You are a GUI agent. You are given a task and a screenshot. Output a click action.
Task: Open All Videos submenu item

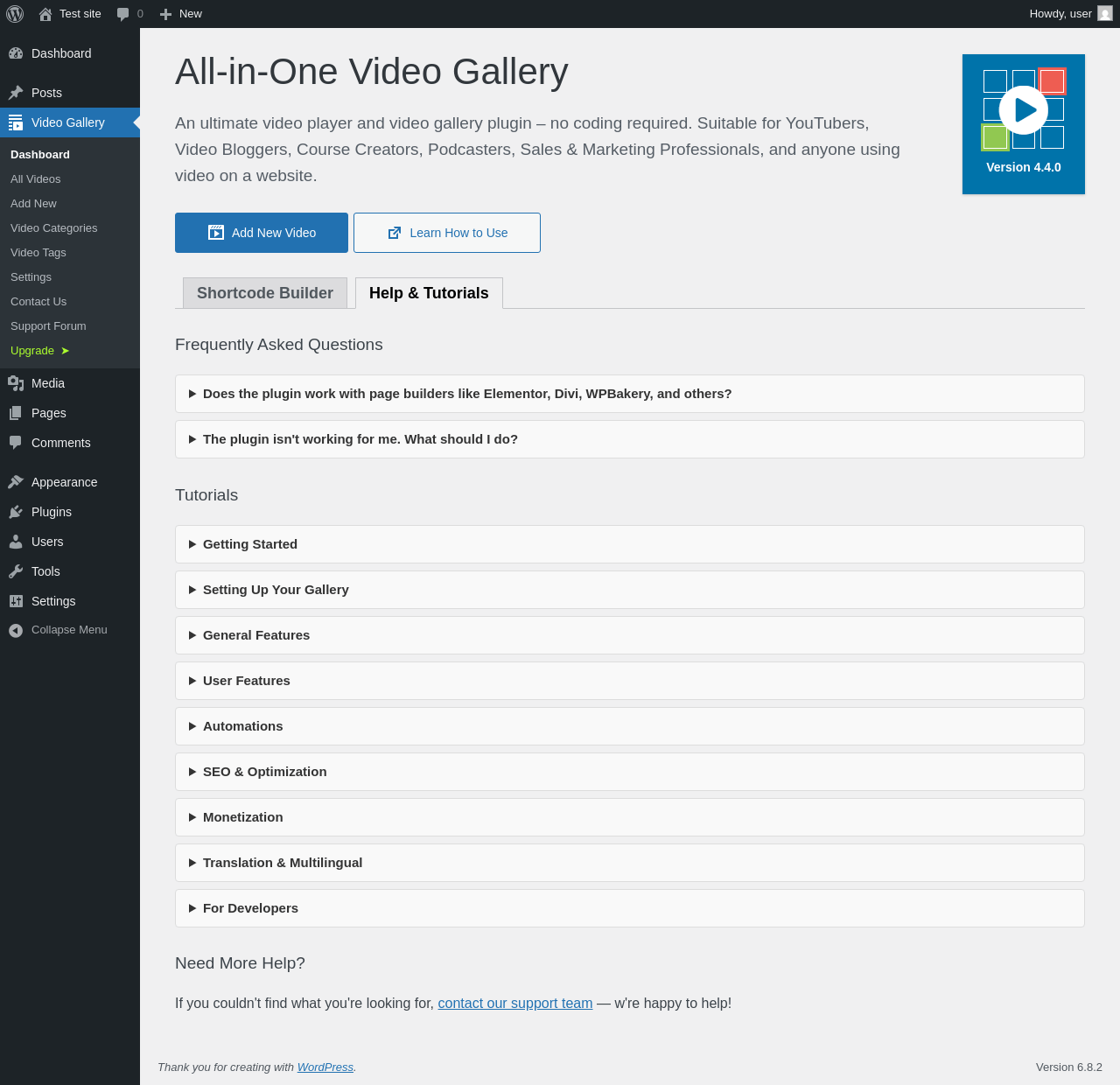70,178
